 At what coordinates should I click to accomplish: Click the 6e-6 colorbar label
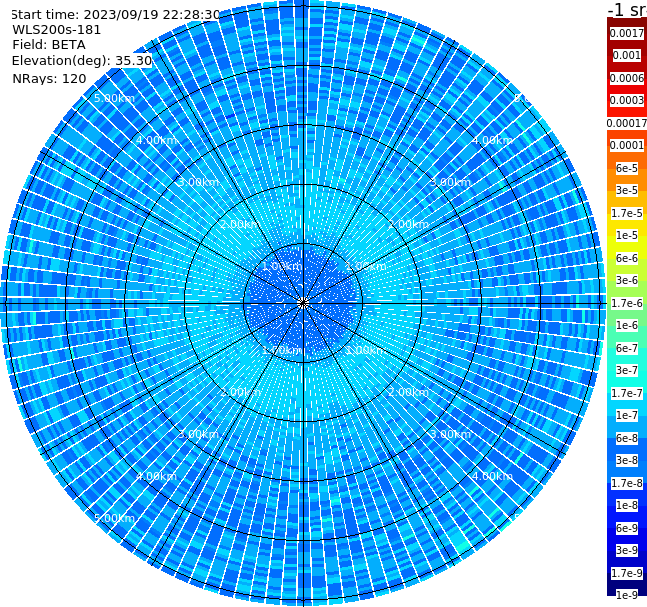(627, 258)
